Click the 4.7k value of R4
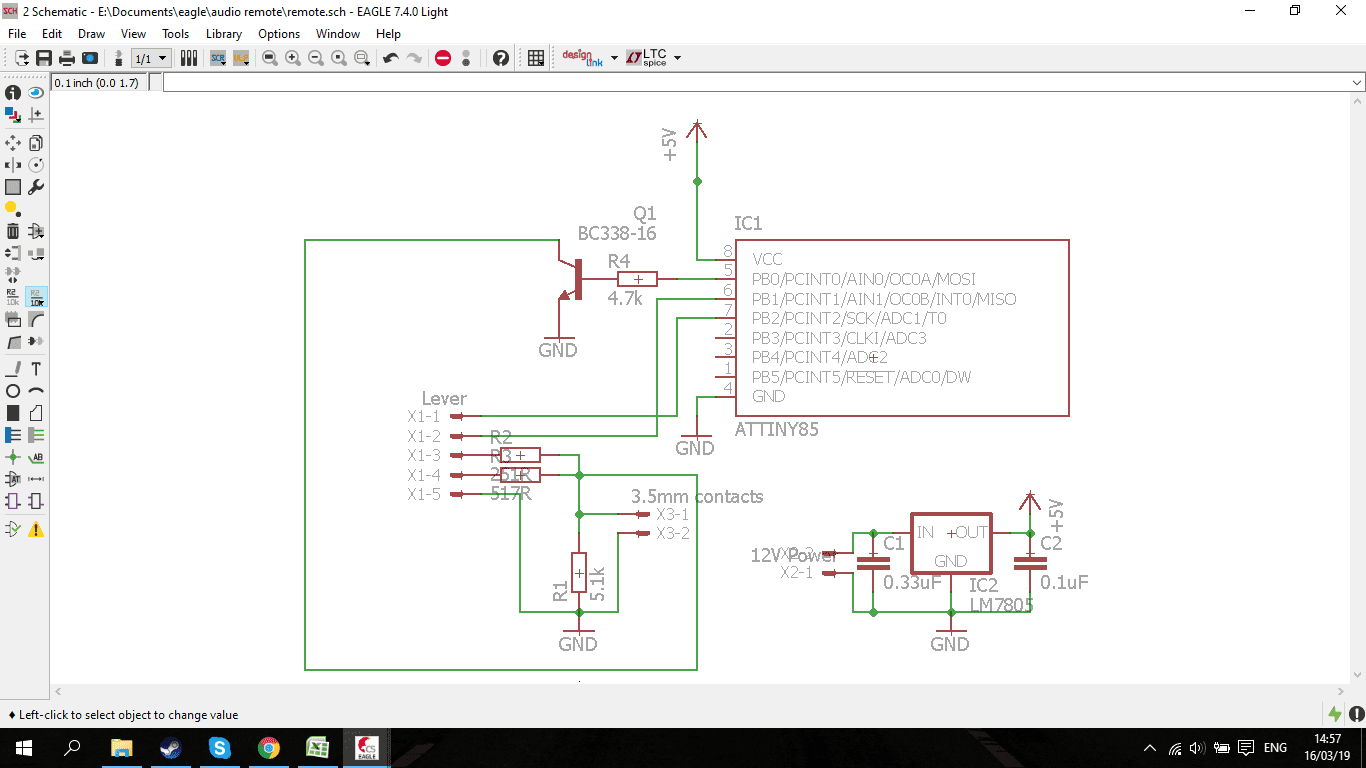 coord(625,298)
